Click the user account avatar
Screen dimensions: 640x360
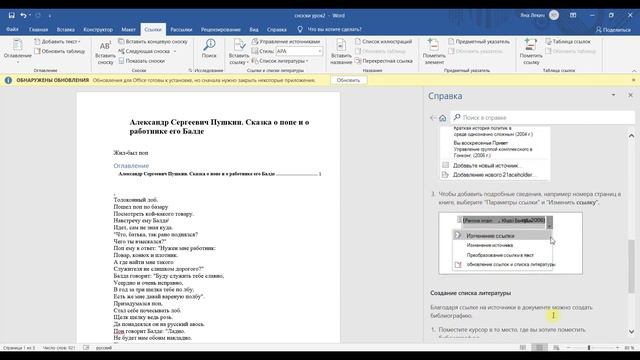pos(554,15)
